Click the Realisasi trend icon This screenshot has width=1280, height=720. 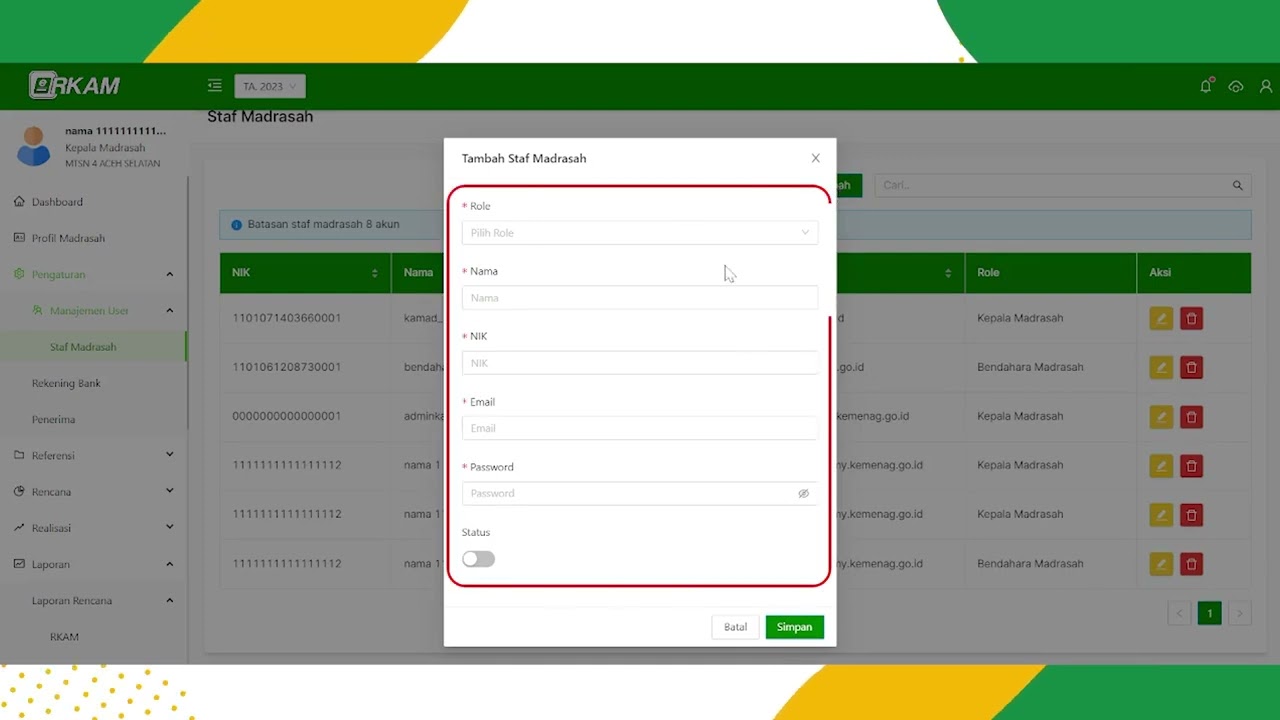pyautogui.click(x=19, y=528)
